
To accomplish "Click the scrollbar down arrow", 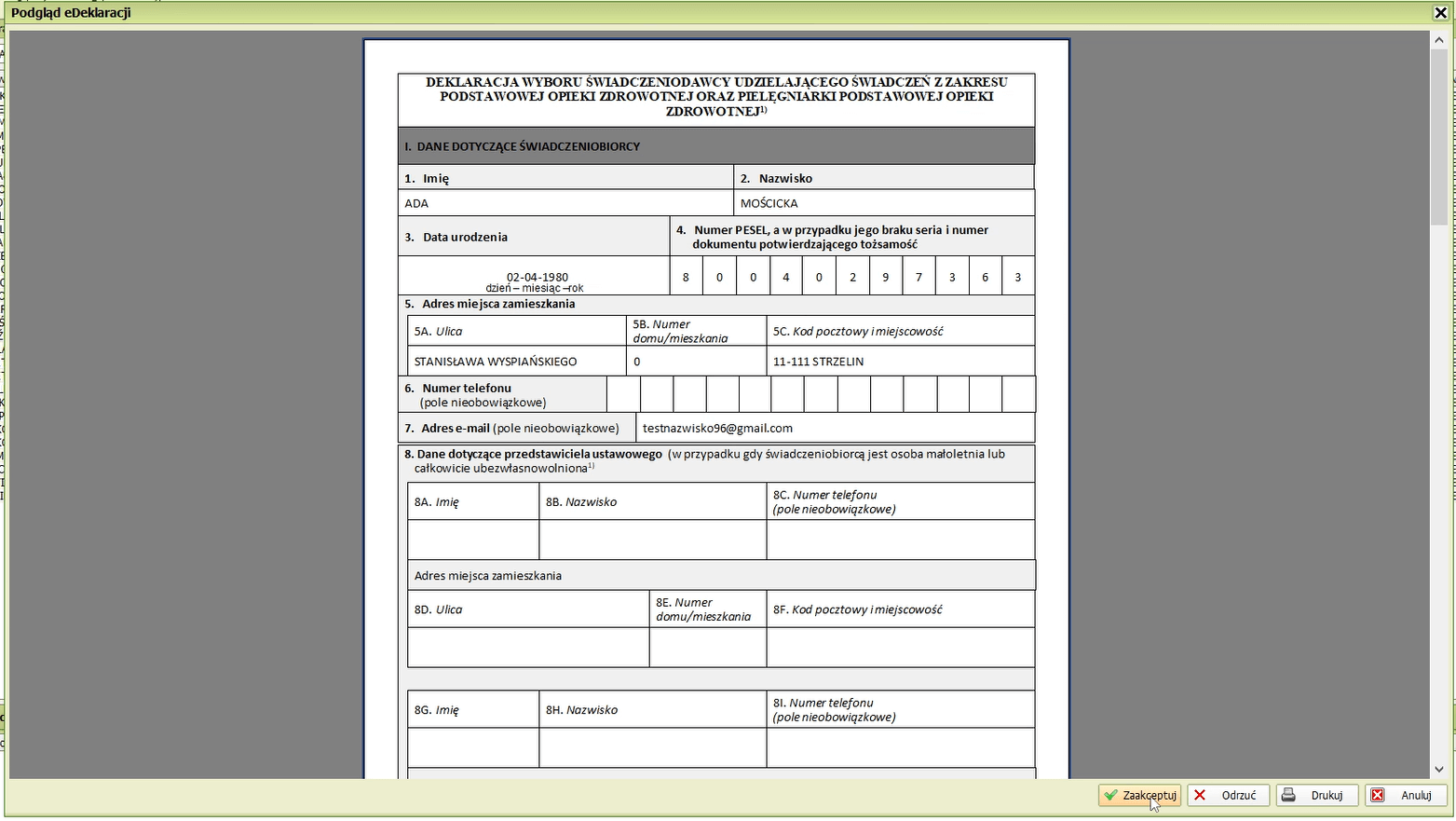I will click(x=1439, y=770).
